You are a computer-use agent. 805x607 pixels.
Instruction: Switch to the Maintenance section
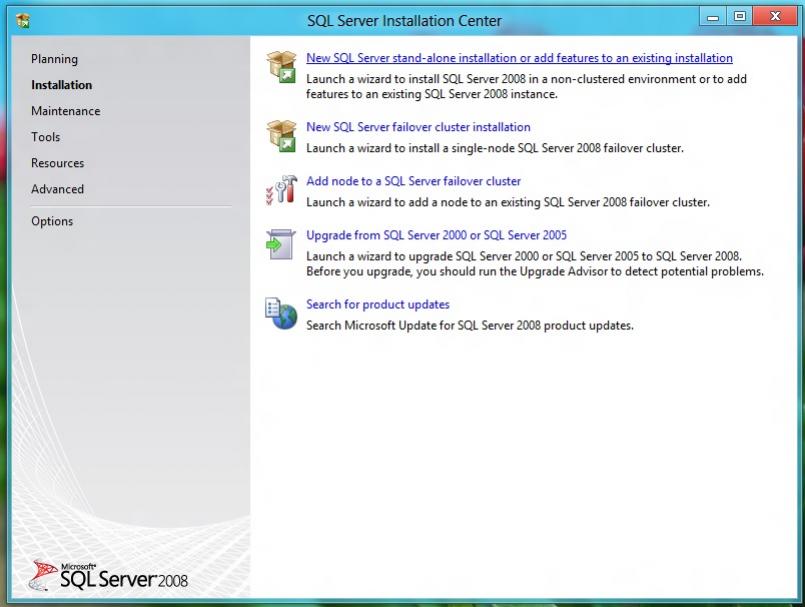click(66, 111)
